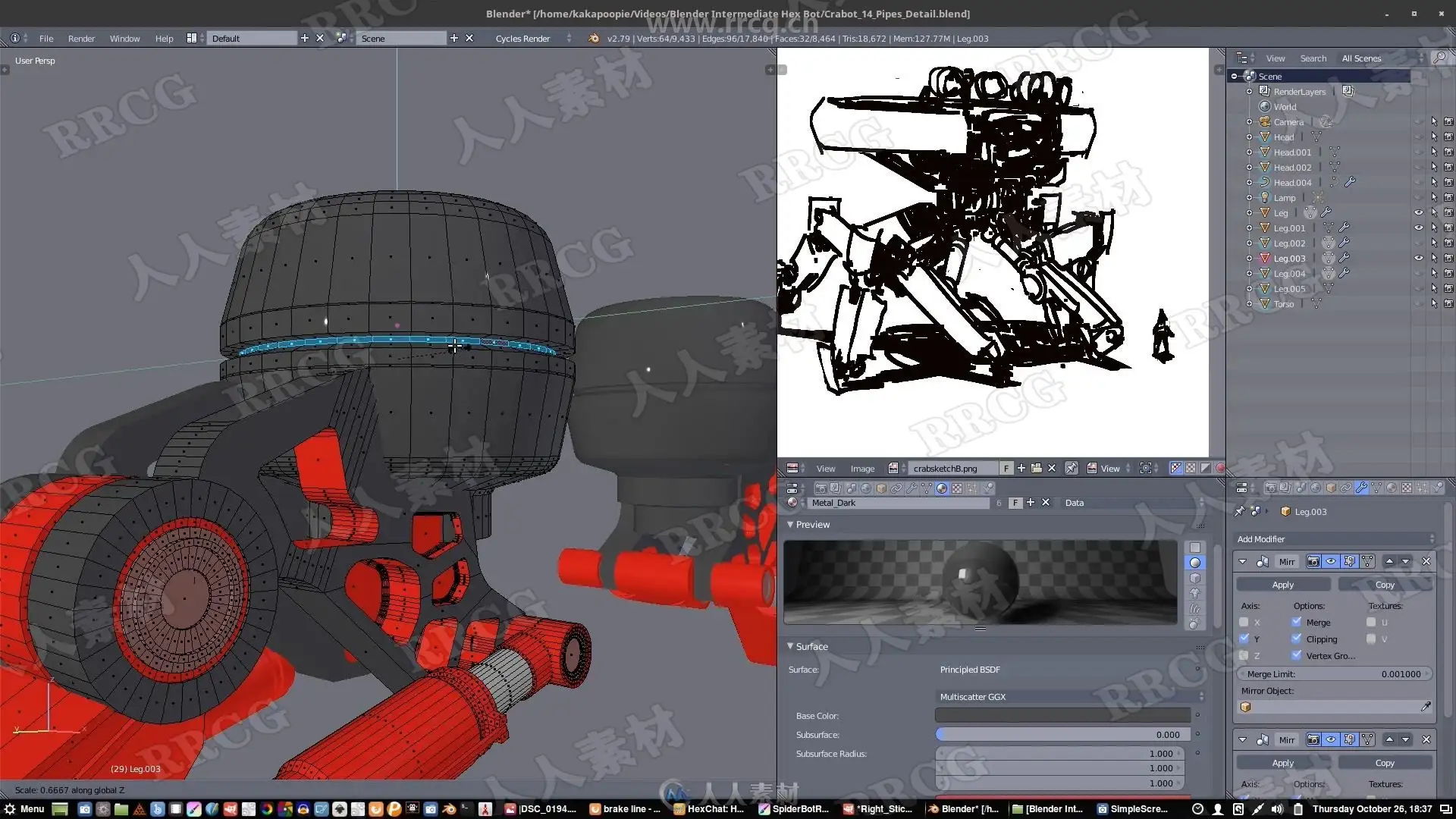Open the Render menu in top bar
The height and width of the screenshot is (819, 1456).
[81, 39]
